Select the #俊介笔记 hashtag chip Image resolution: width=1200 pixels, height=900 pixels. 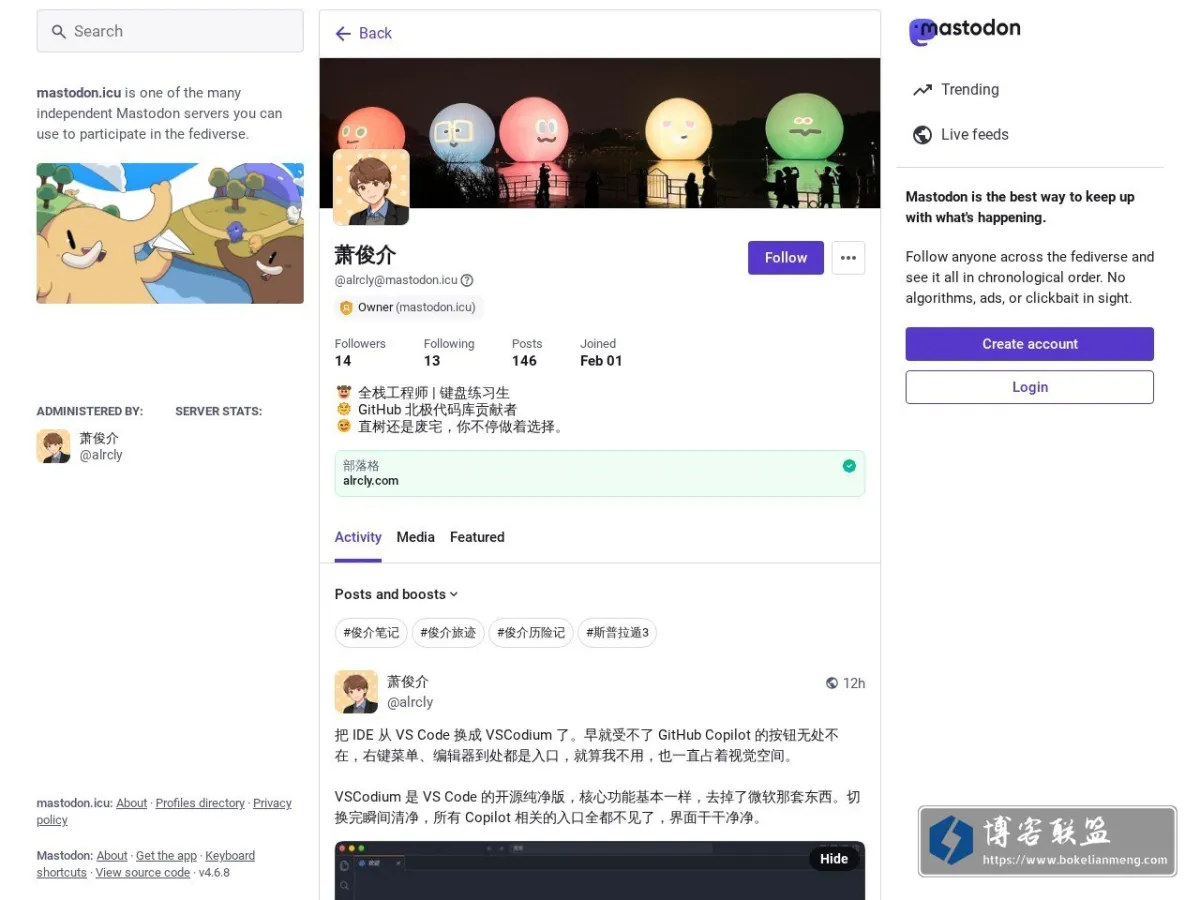(371, 633)
